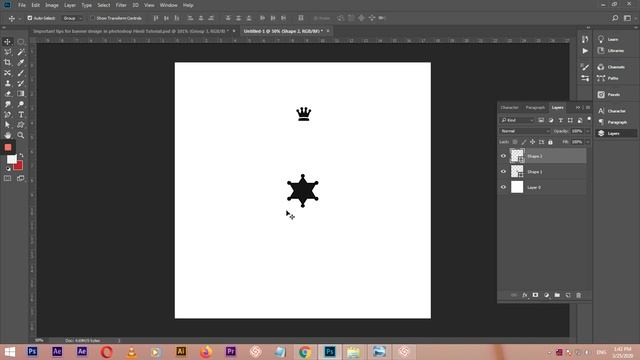Select the Horizontal Type tool
The image size is (640, 360).
pyautogui.click(x=21, y=115)
